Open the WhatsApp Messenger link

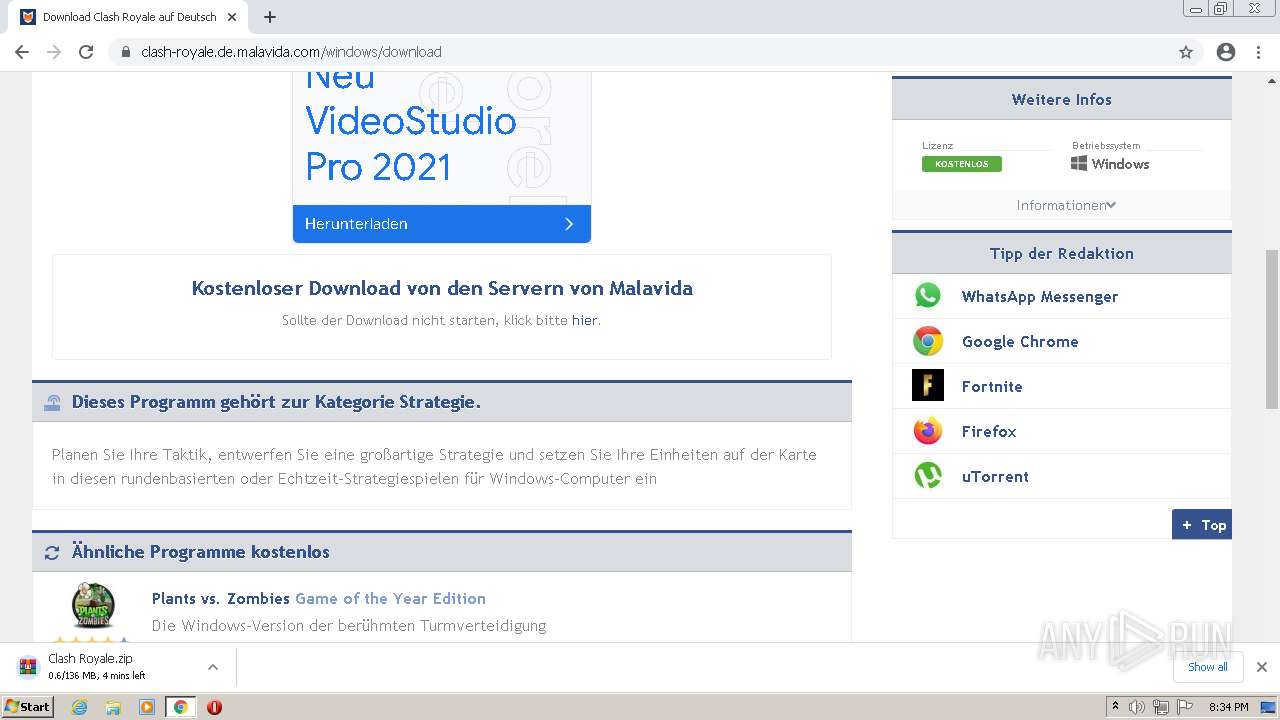1040,296
